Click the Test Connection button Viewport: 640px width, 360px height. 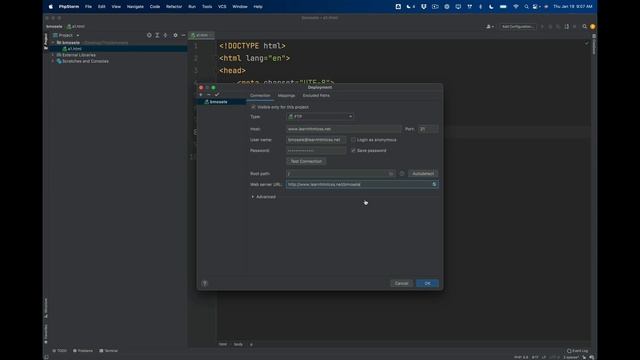(x=306, y=161)
